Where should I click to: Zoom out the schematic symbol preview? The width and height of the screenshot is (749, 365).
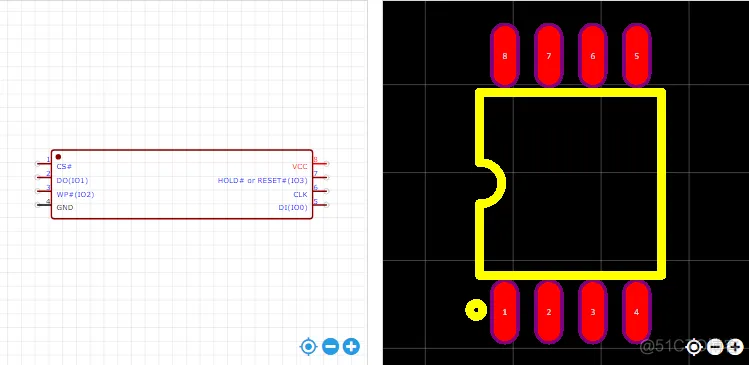[330, 346]
